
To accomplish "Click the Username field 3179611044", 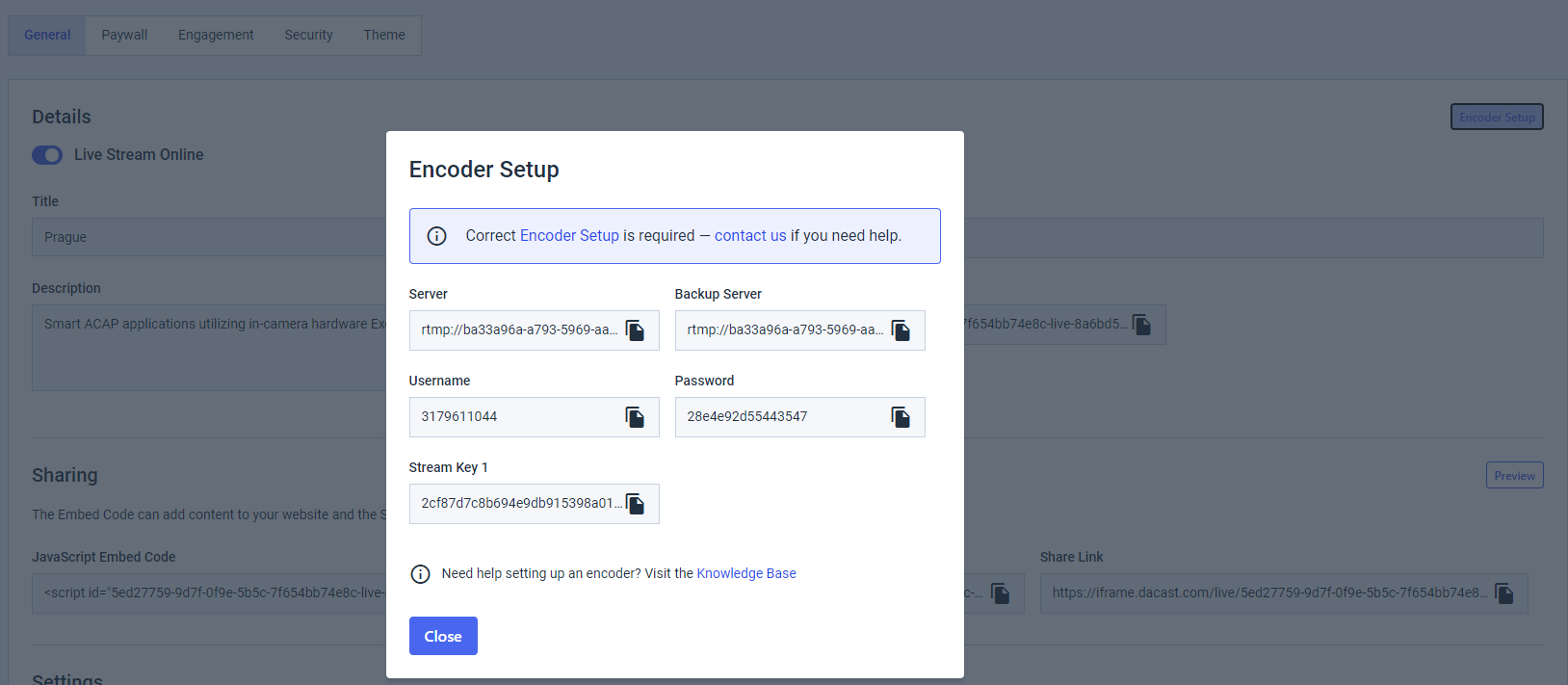I will tap(515, 417).
